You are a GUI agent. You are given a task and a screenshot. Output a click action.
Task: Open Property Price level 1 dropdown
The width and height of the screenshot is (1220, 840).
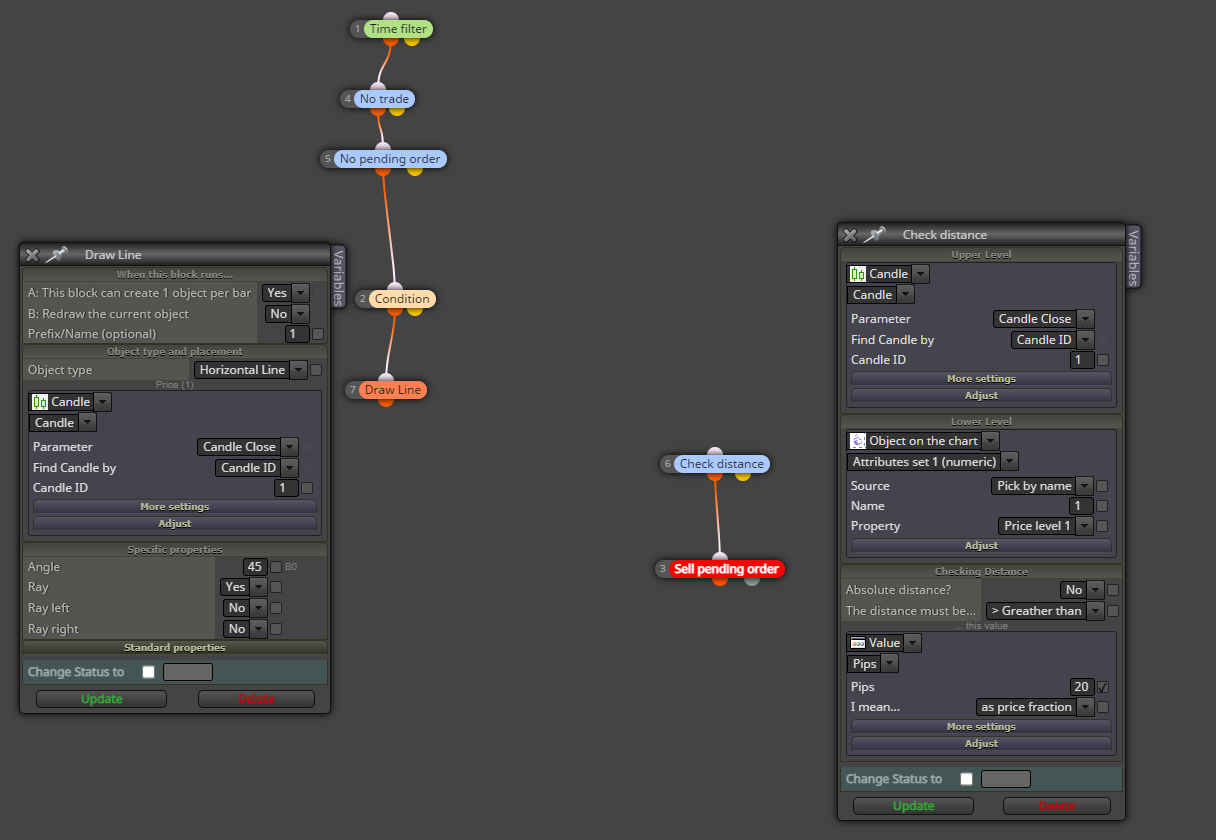(1046, 526)
